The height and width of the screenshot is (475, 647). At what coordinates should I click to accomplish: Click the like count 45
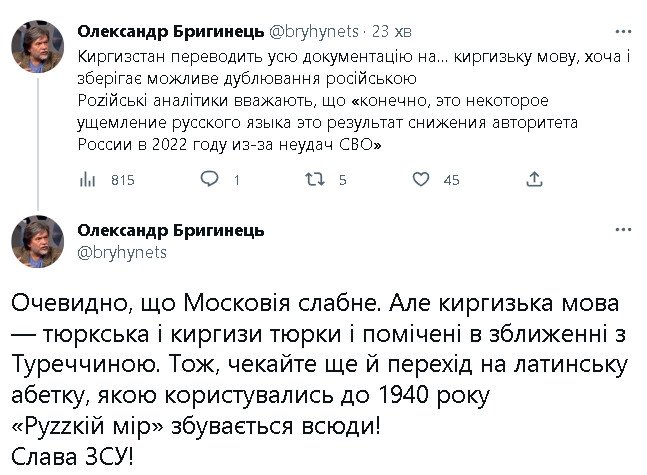coord(450,181)
